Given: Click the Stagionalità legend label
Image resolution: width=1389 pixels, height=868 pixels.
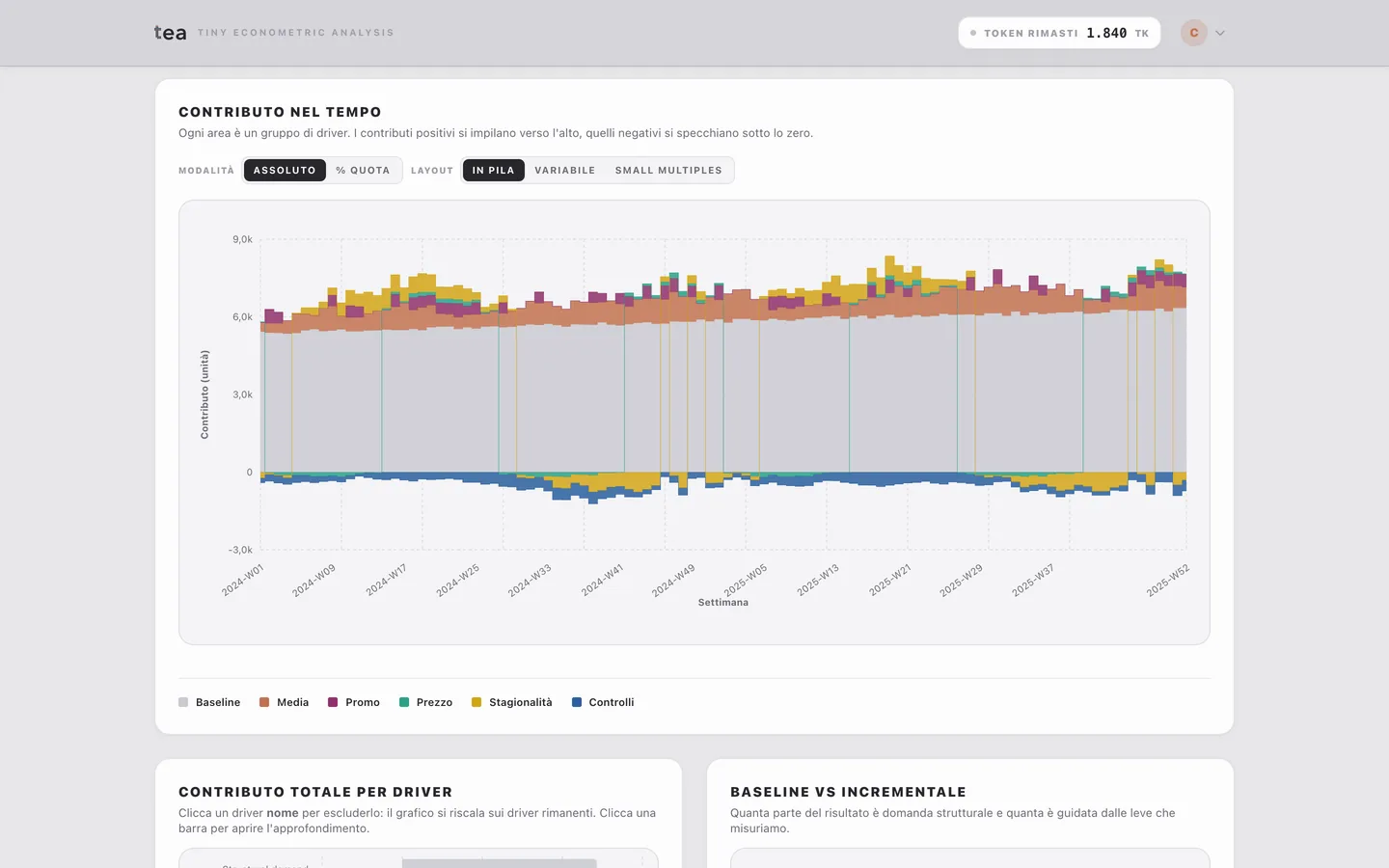Looking at the screenshot, I should [521, 702].
